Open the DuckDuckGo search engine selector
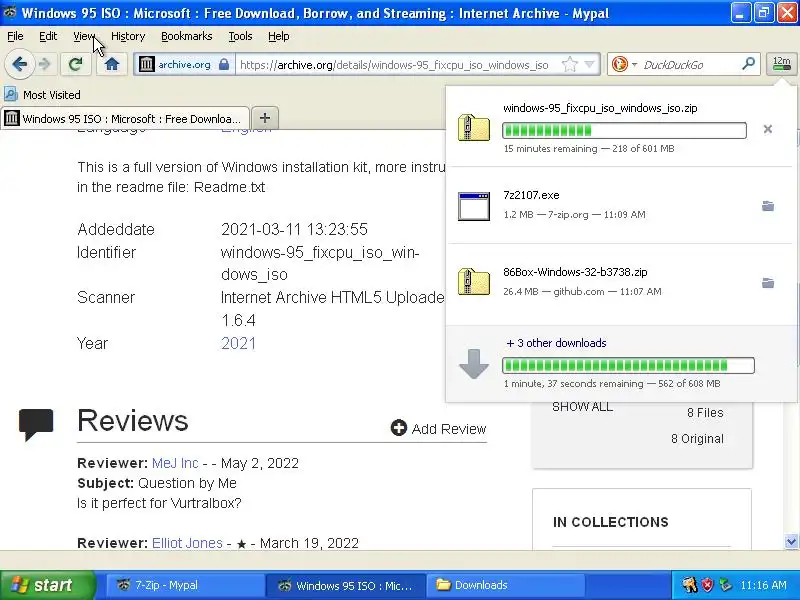 634,65
